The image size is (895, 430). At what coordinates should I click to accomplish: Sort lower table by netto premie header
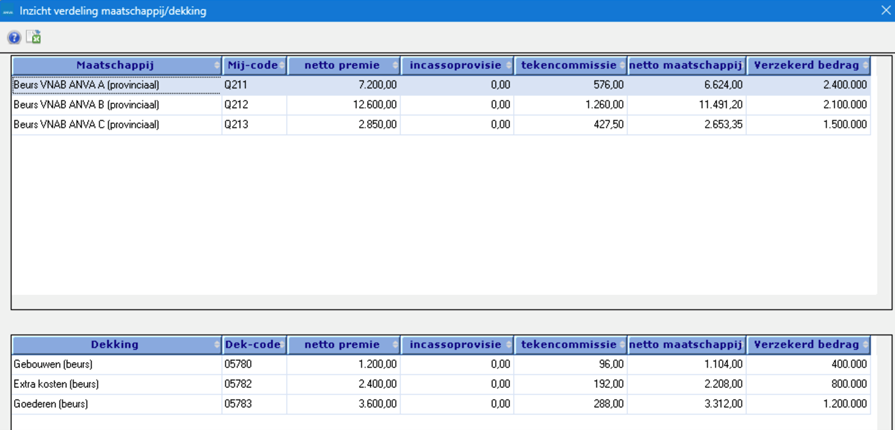(x=344, y=344)
